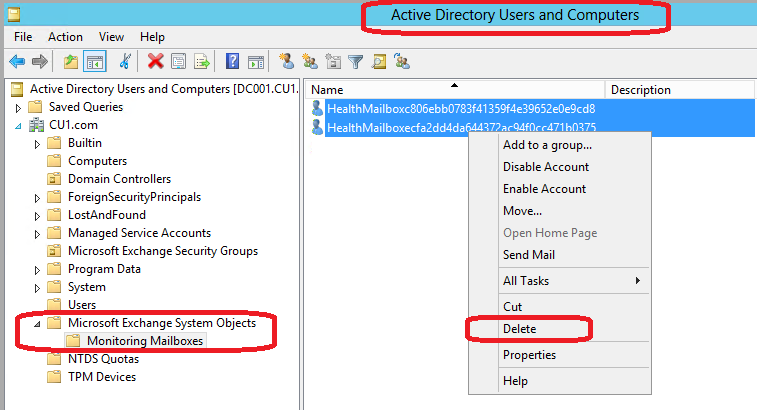Sort by the Description column header

[x=640, y=90]
